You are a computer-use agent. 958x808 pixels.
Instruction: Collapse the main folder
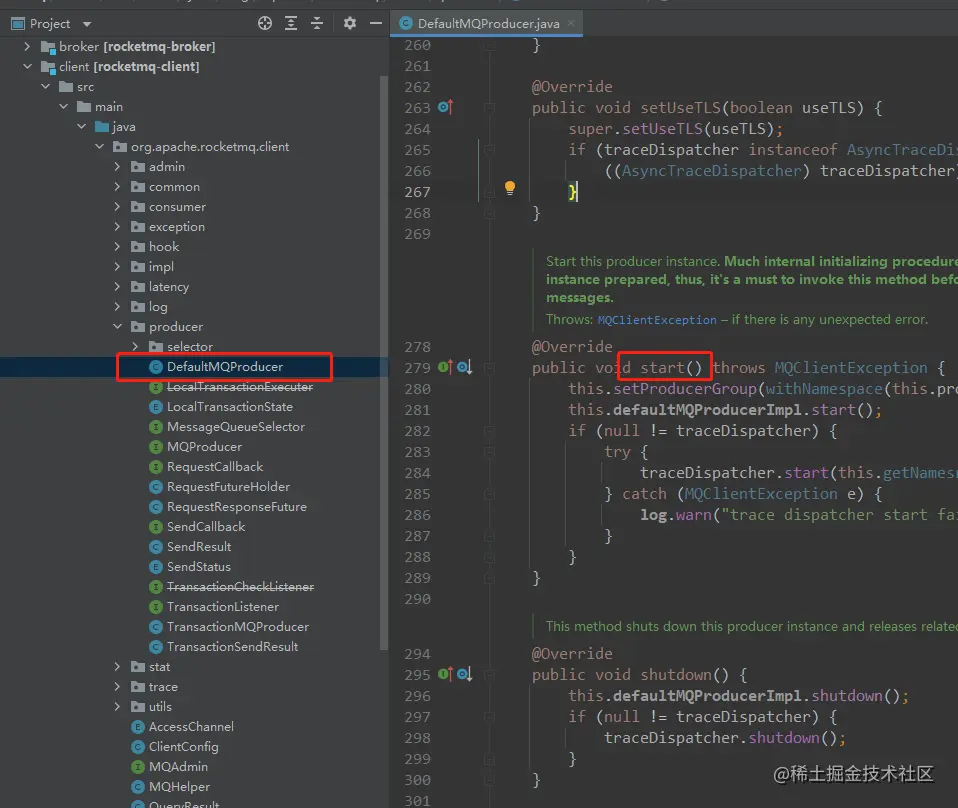pyautogui.click(x=64, y=106)
